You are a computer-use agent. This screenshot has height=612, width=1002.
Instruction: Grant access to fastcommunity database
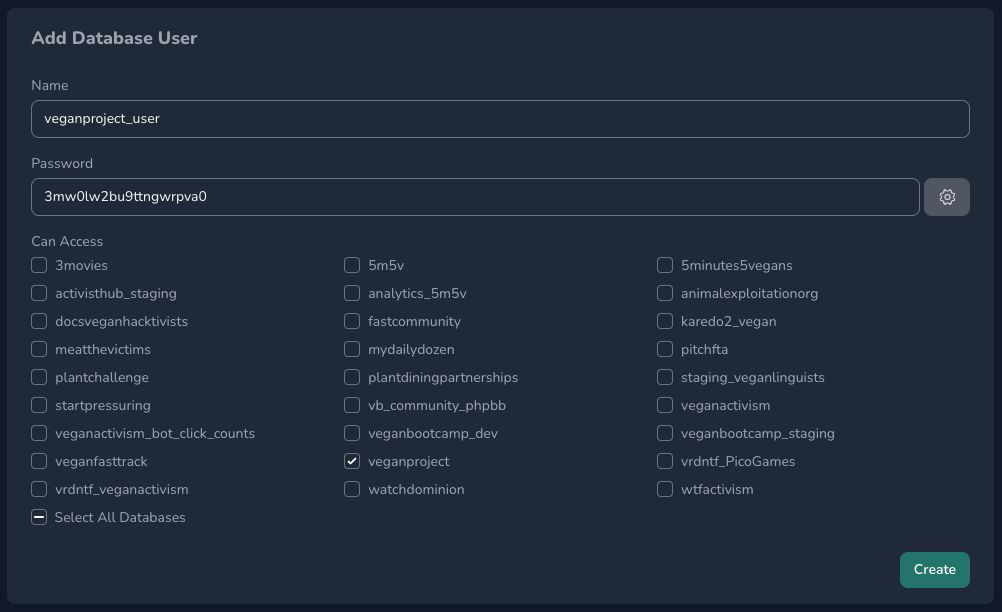click(x=352, y=321)
